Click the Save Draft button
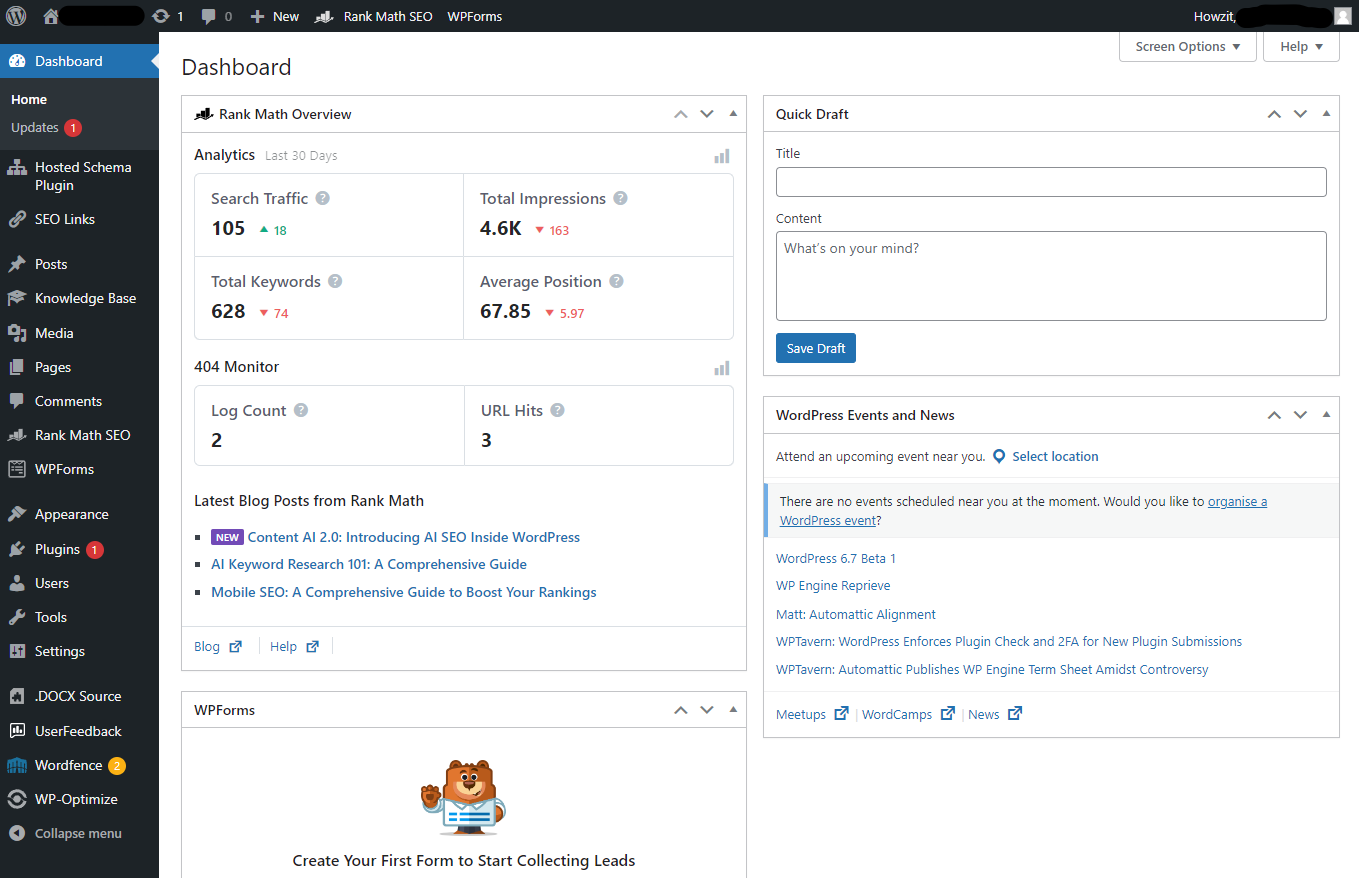 point(815,347)
